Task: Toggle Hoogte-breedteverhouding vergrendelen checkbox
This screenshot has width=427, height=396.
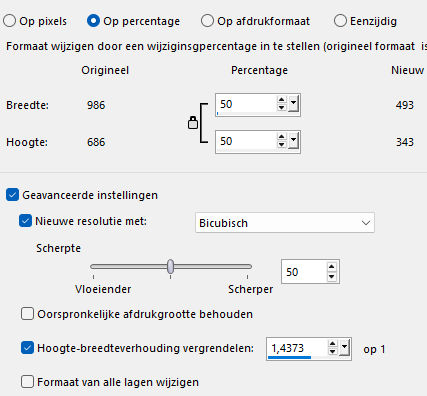Action: tap(27, 348)
